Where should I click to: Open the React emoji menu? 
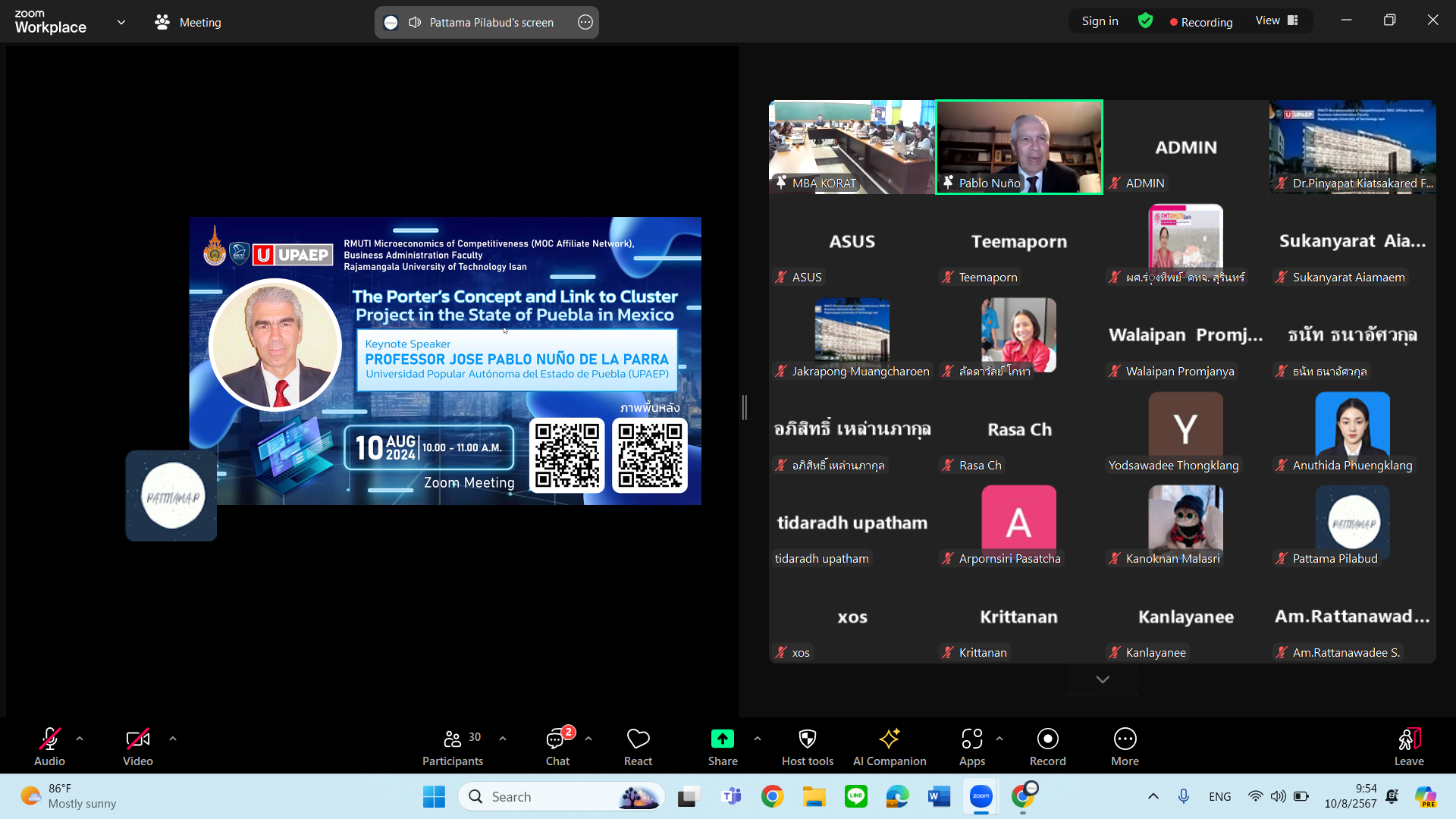tap(638, 747)
